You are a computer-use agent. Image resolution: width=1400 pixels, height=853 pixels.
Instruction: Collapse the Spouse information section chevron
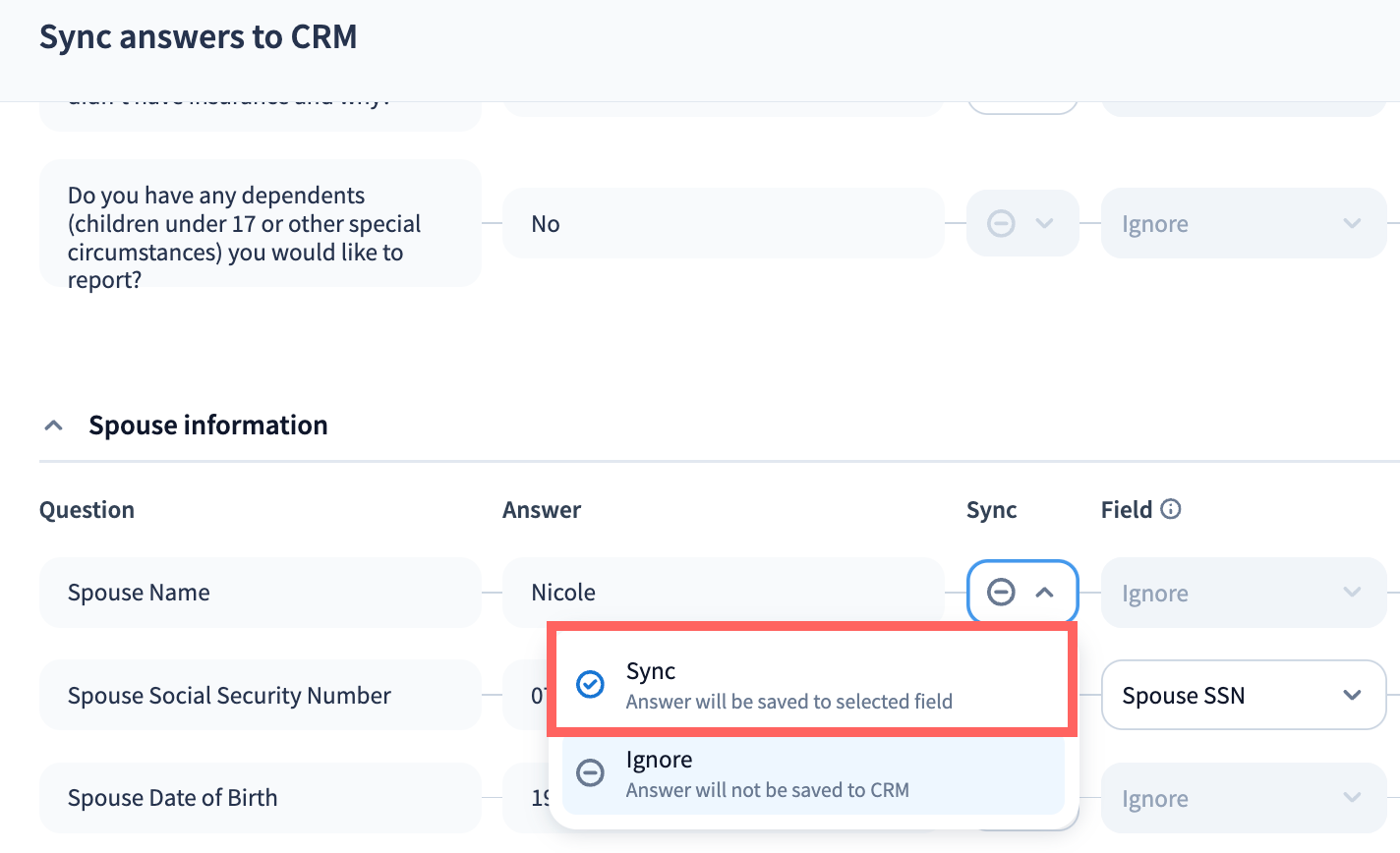pyautogui.click(x=54, y=426)
